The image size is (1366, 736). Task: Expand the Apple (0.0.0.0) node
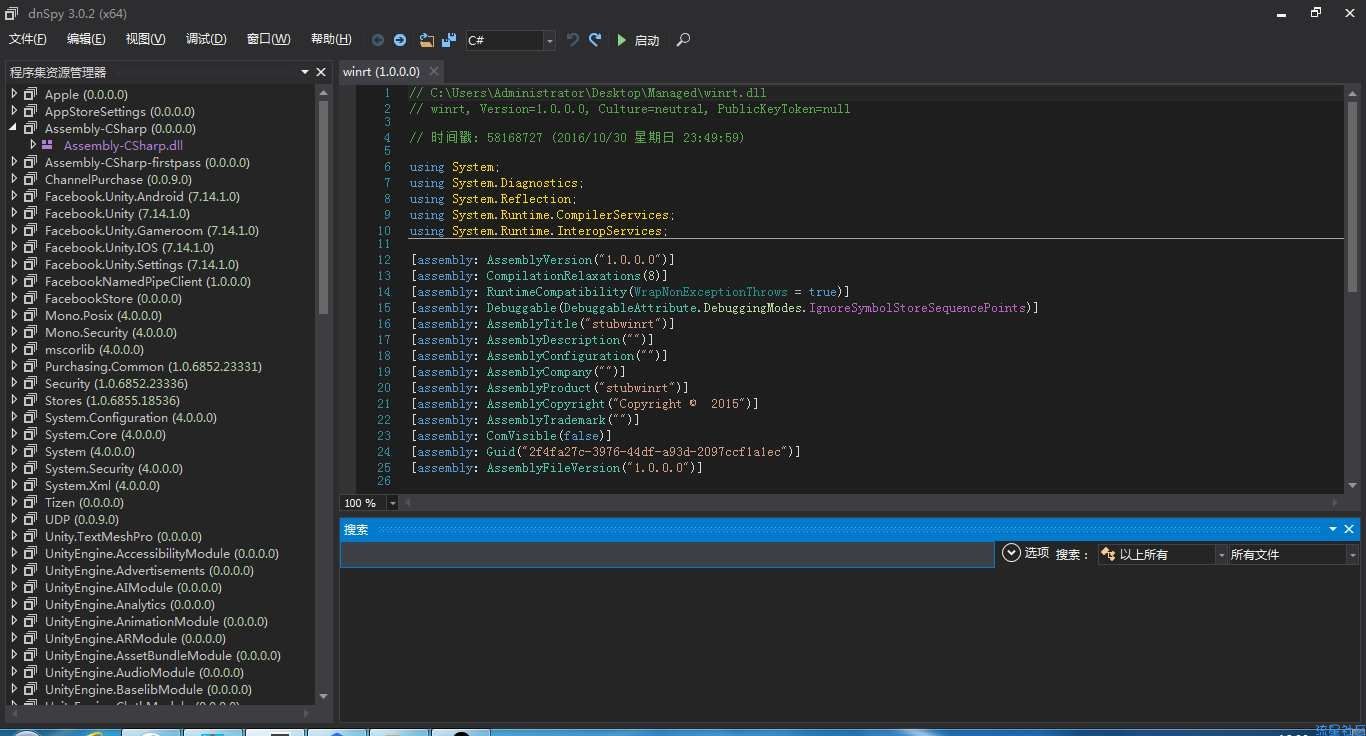point(14,94)
